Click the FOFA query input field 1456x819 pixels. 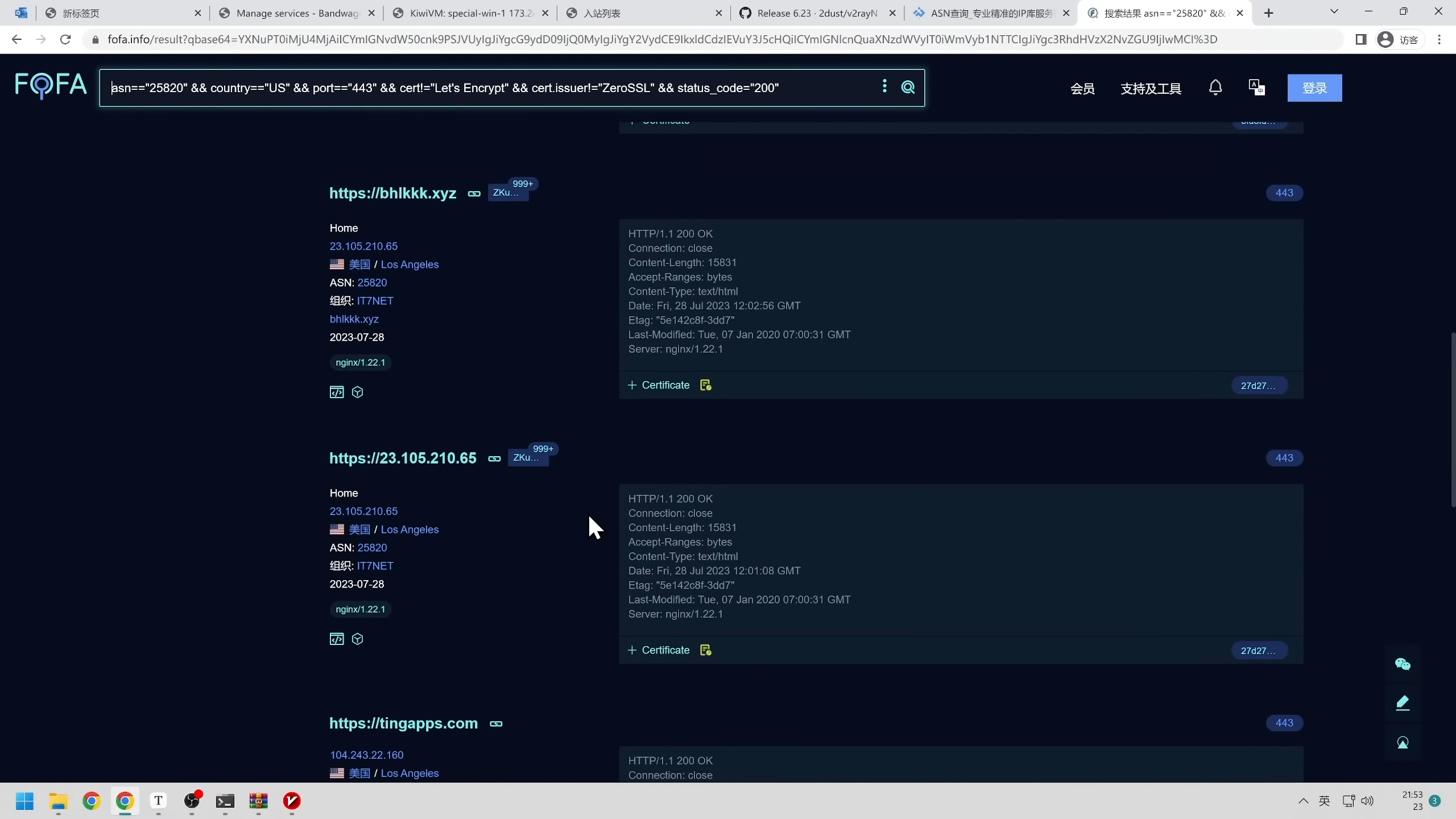[489, 88]
